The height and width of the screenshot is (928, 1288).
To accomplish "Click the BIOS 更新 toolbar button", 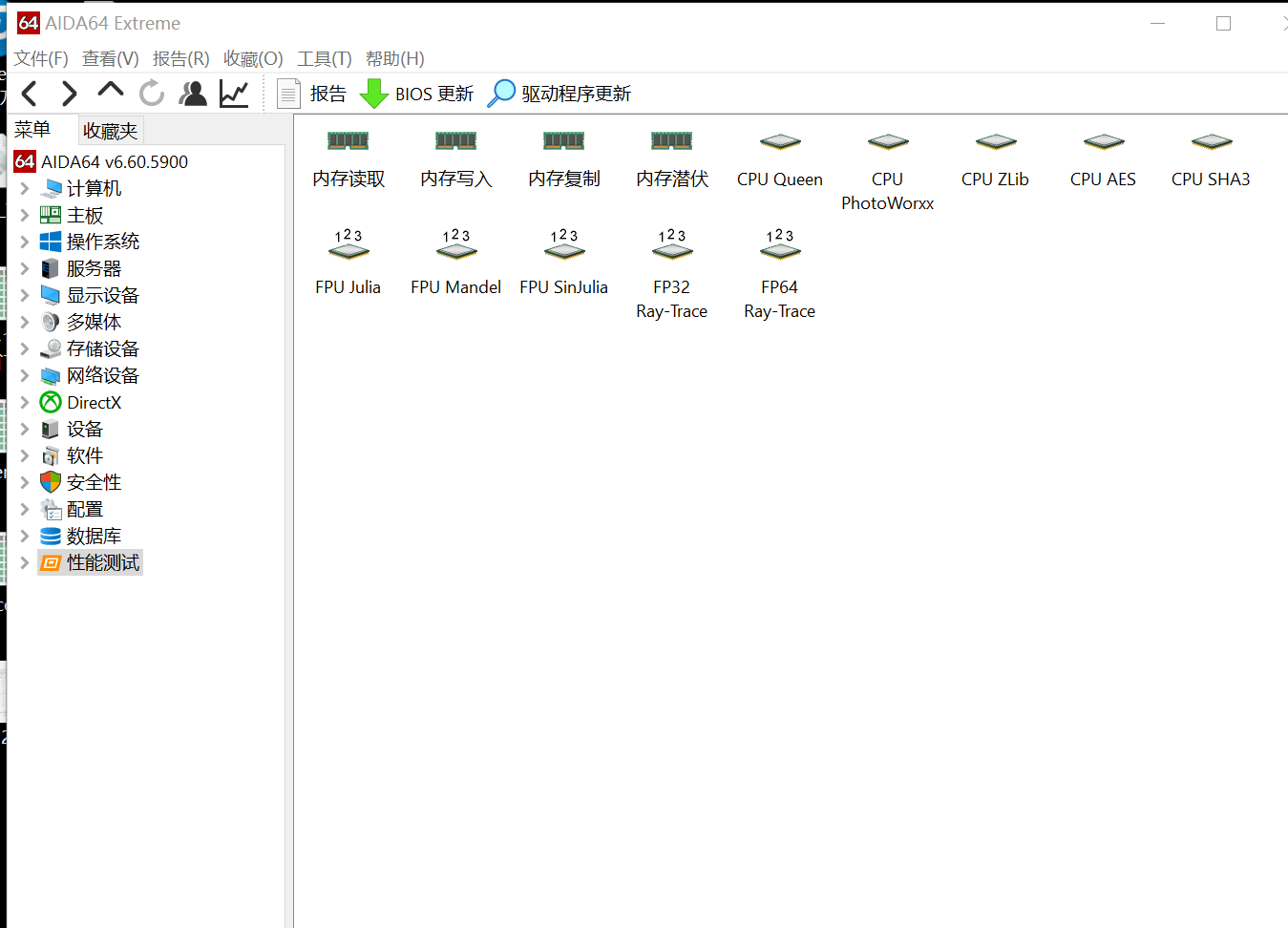I will coord(417,94).
